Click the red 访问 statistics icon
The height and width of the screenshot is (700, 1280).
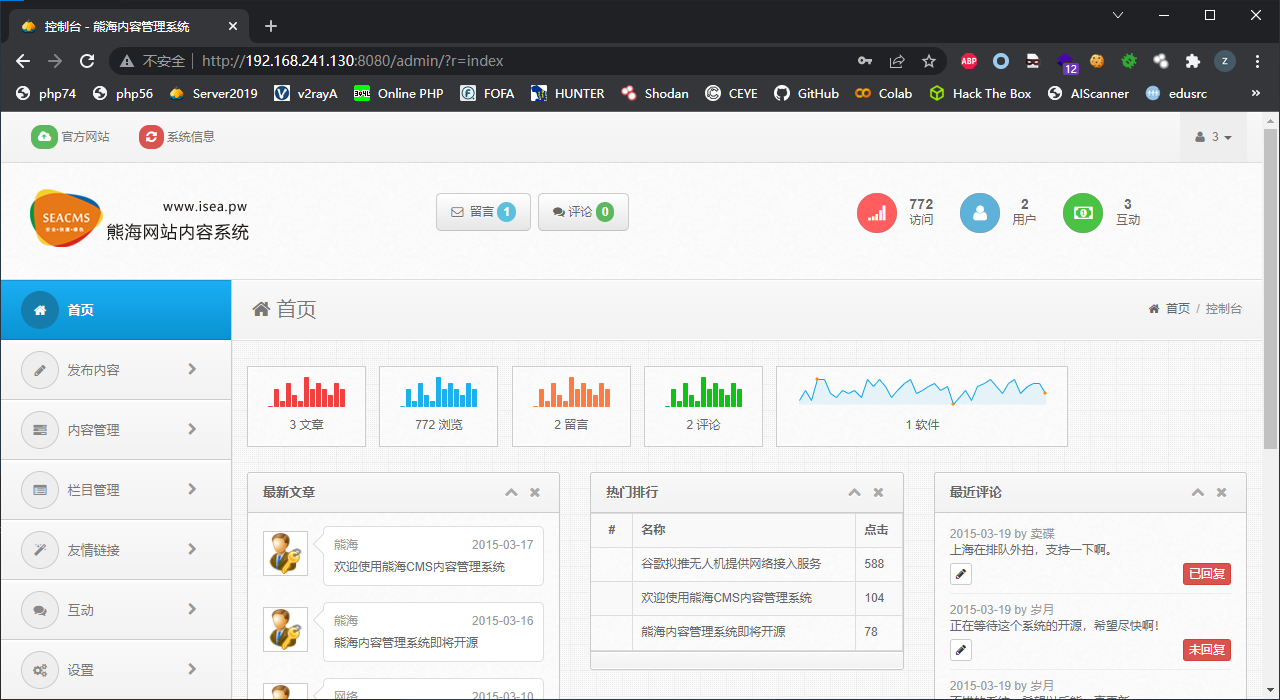coord(877,213)
